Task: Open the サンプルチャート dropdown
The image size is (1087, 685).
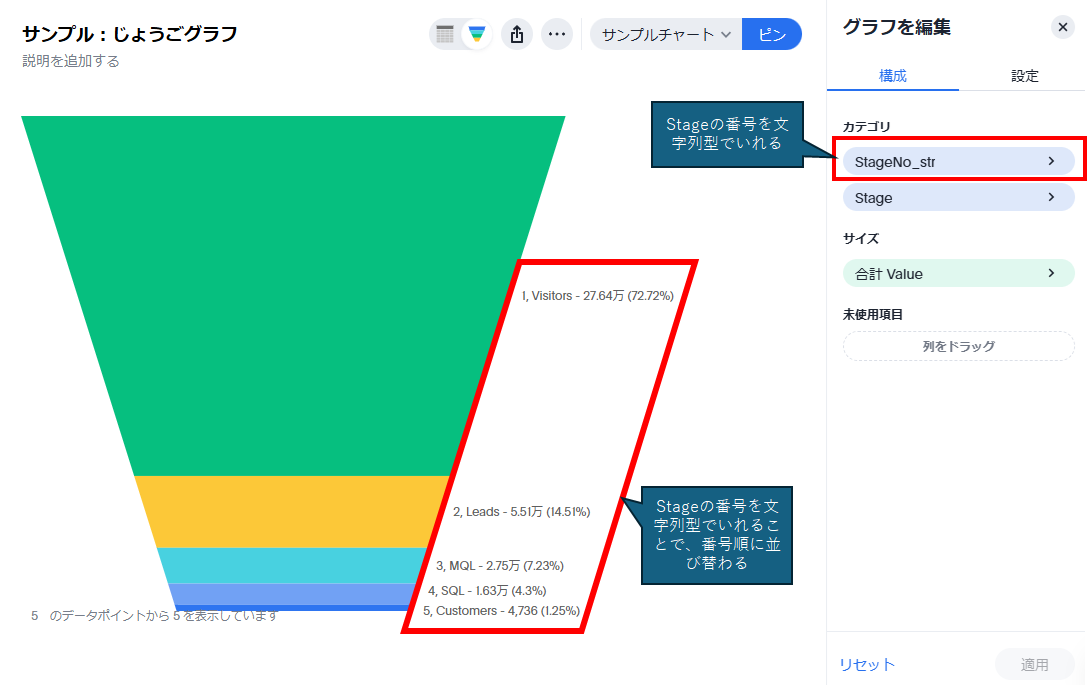Action: click(x=666, y=34)
